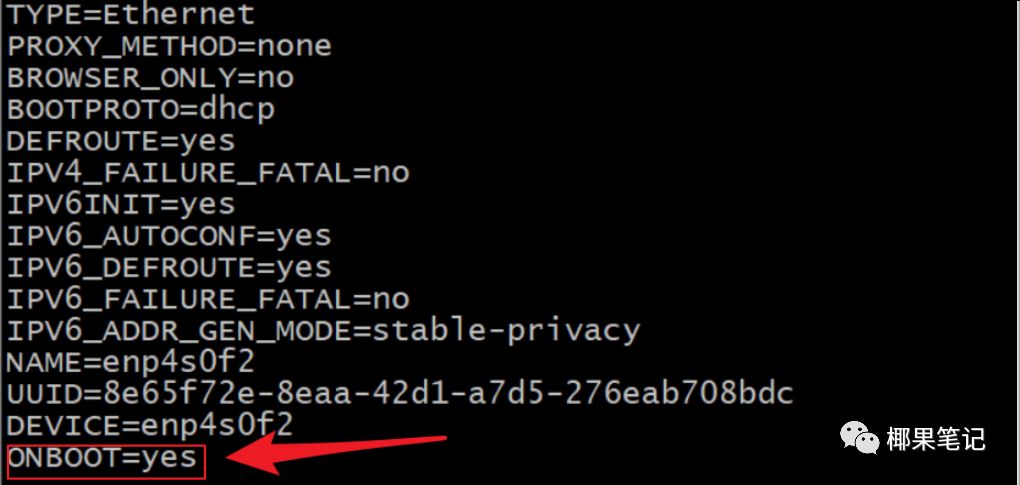The image size is (1020, 485).
Task: Click the 椰果笔记 watermark text
Action: (937, 438)
